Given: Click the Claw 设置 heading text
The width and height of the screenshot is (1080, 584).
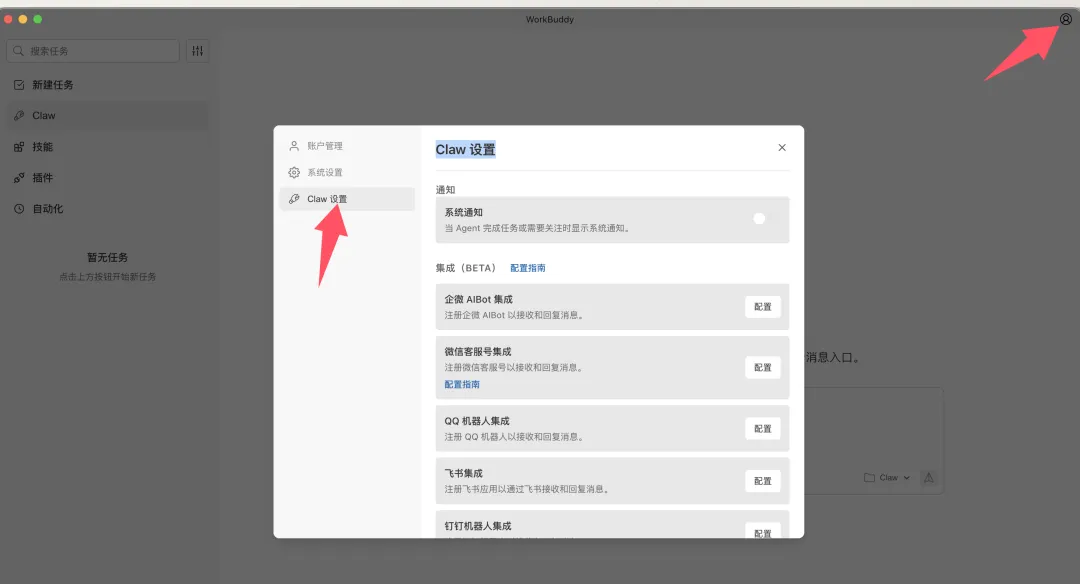Looking at the screenshot, I should click(x=466, y=149).
